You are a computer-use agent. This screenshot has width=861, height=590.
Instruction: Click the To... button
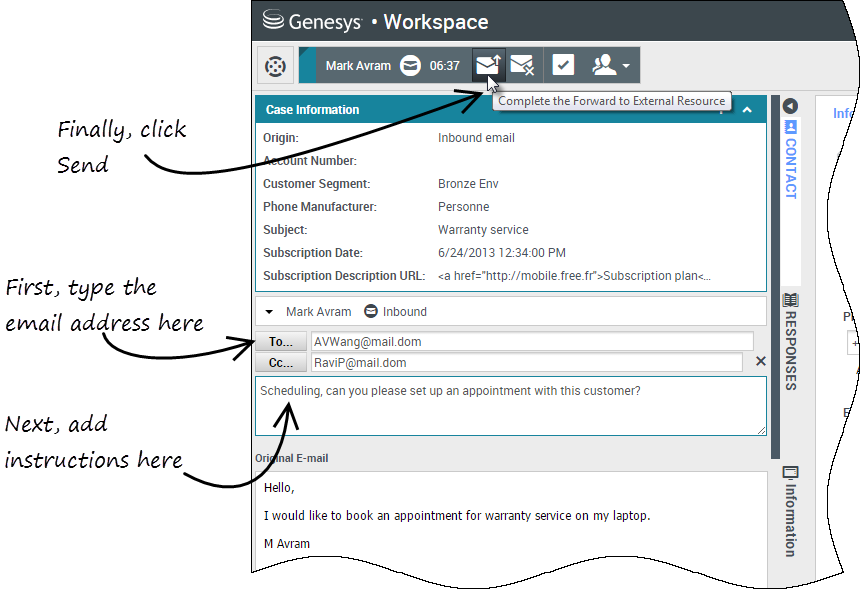click(x=281, y=342)
